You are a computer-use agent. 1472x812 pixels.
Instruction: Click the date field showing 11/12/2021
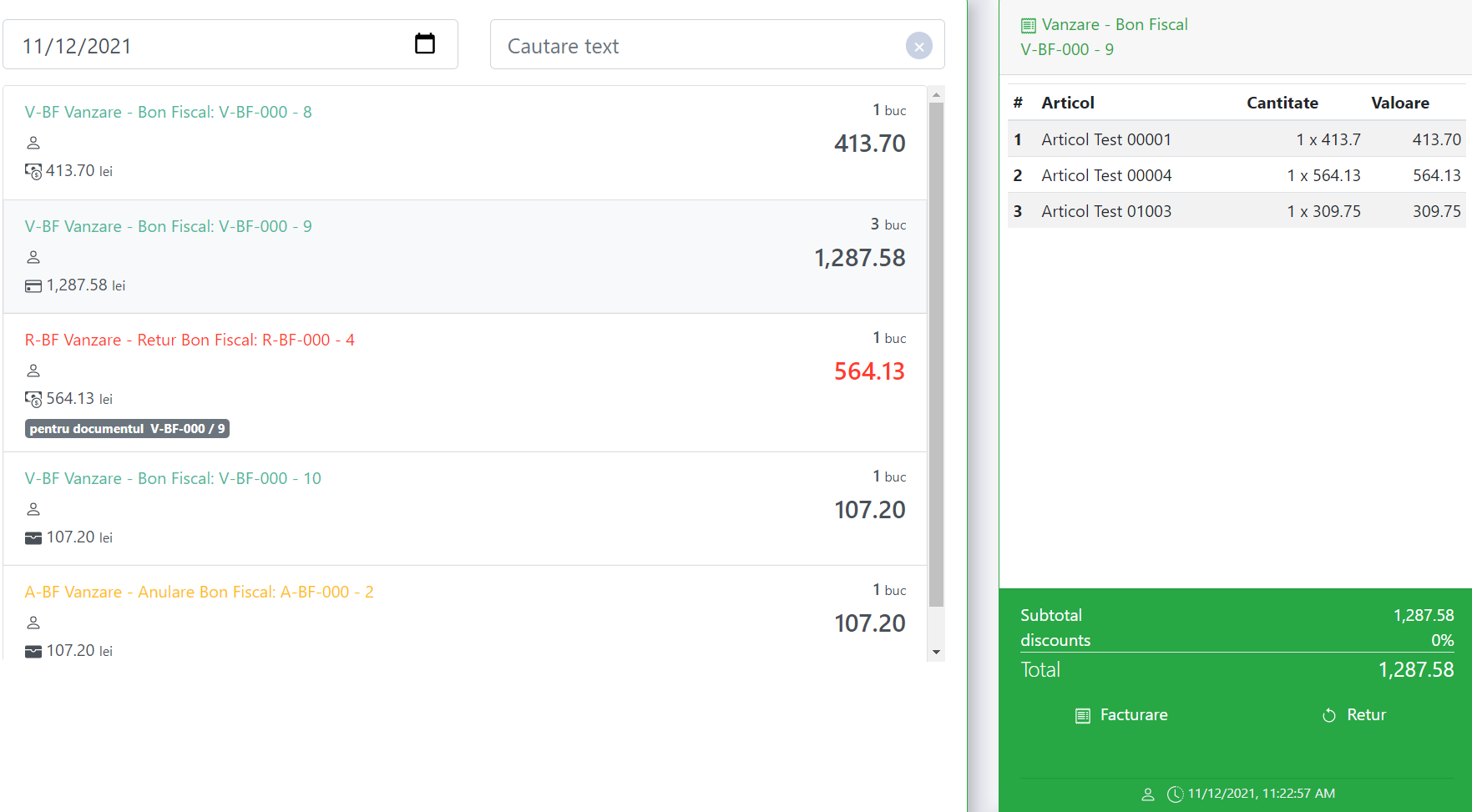[x=230, y=45]
